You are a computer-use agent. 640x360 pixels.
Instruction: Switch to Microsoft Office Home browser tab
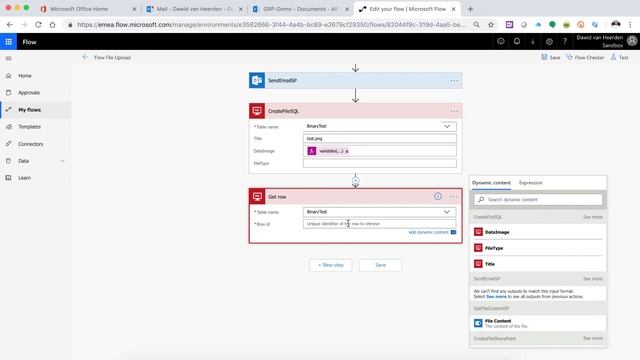click(88, 9)
